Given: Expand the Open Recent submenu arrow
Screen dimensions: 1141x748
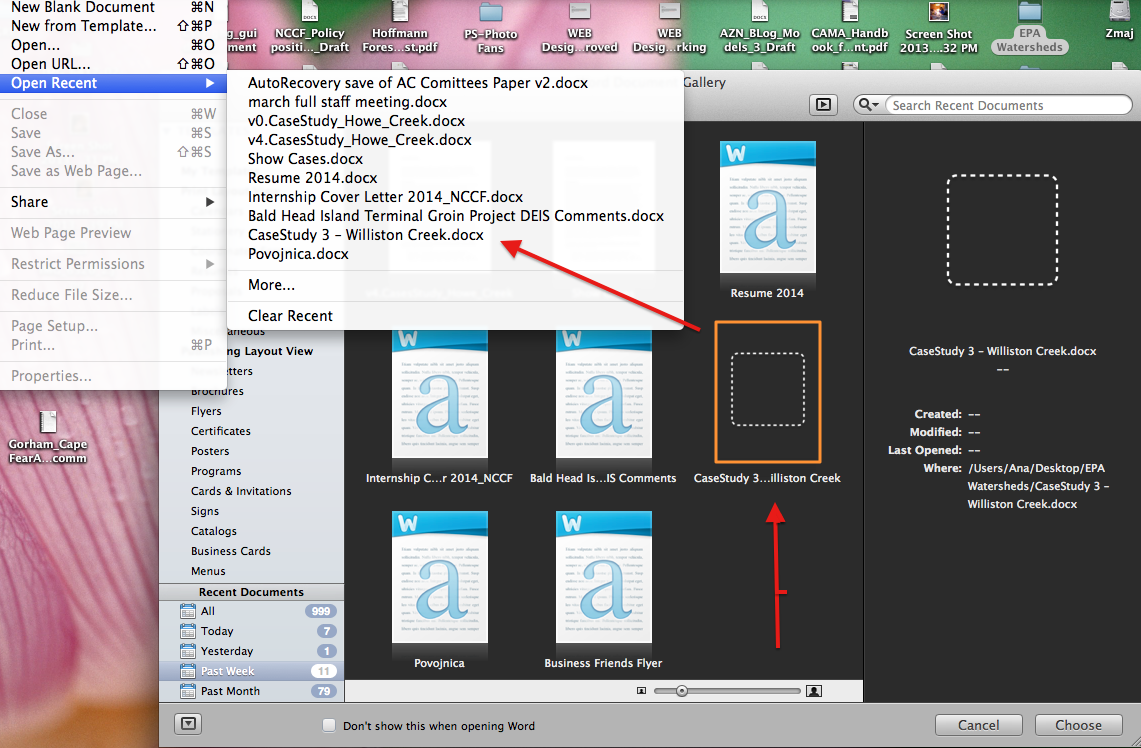Looking at the screenshot, I should tap(210, 83).
